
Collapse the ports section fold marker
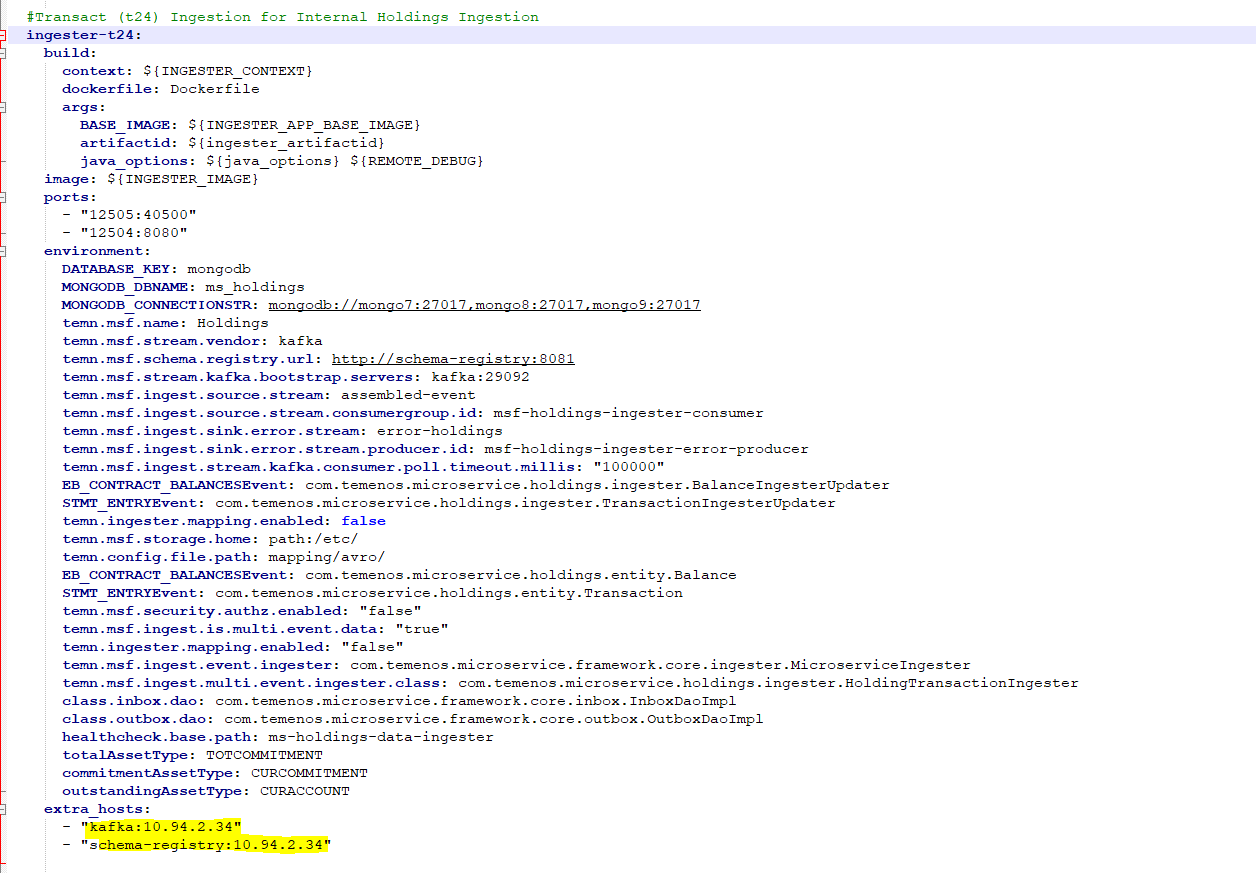click(3, 197)
